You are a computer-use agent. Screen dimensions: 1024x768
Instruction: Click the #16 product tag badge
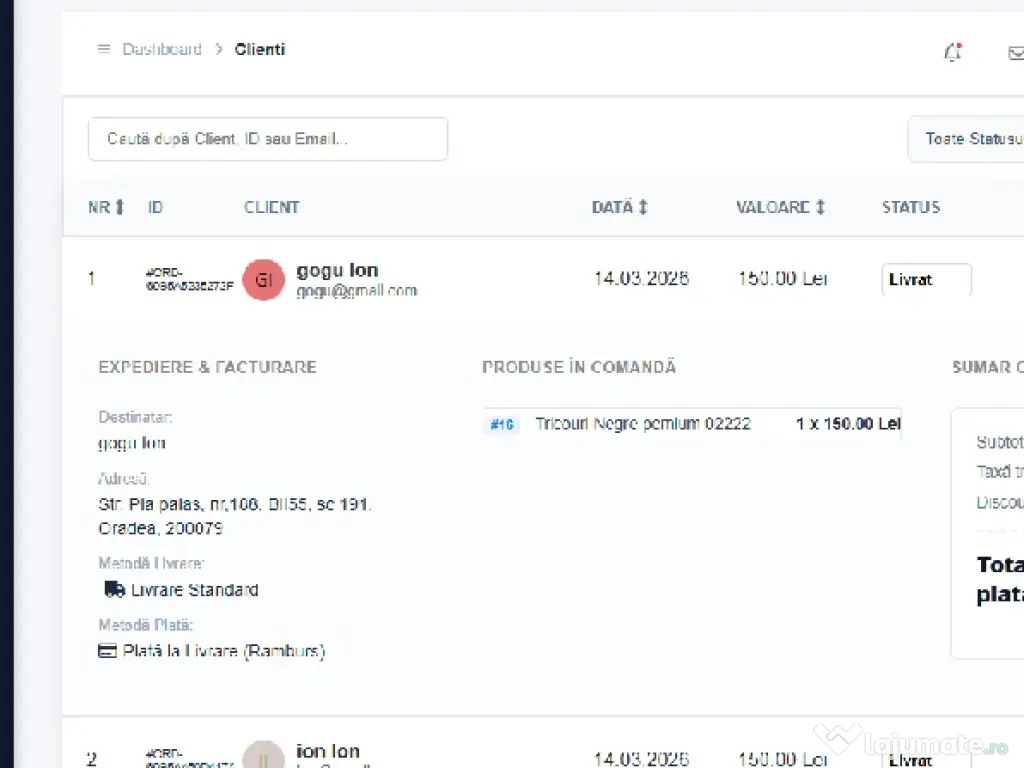pyautogui.click(x=501, y=424)
